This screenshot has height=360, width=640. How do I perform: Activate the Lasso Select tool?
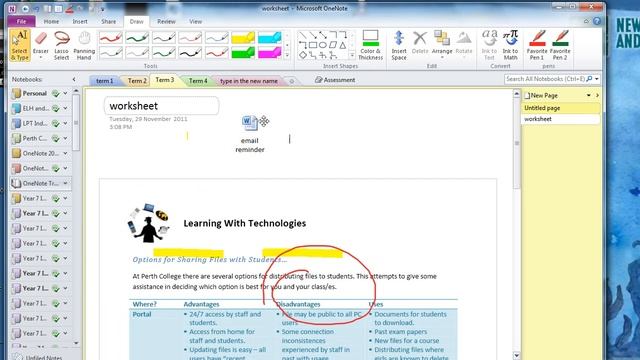tap(62, 45)
